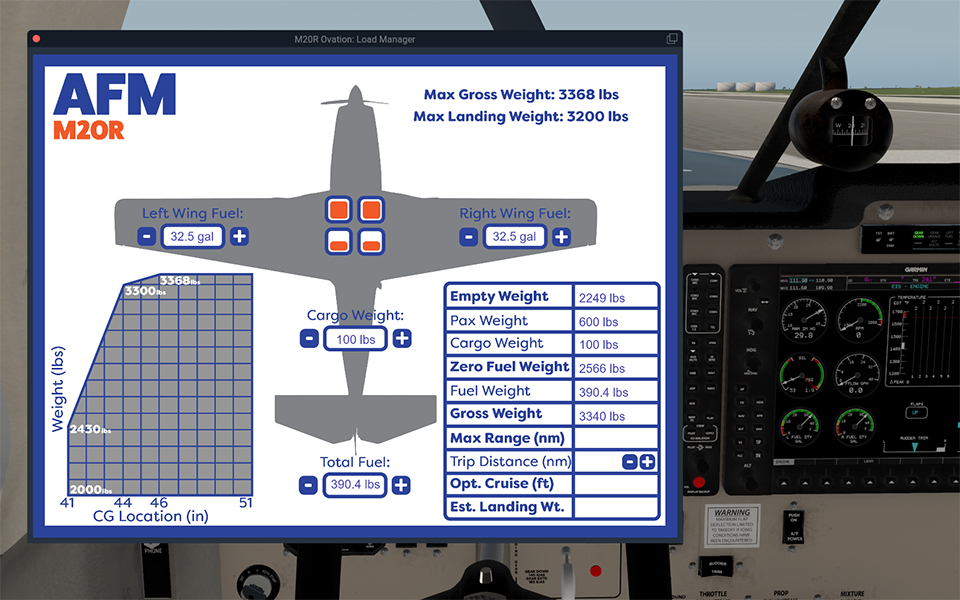
Task: Click the WARNING placard on the panel
Action: point(732,525)
